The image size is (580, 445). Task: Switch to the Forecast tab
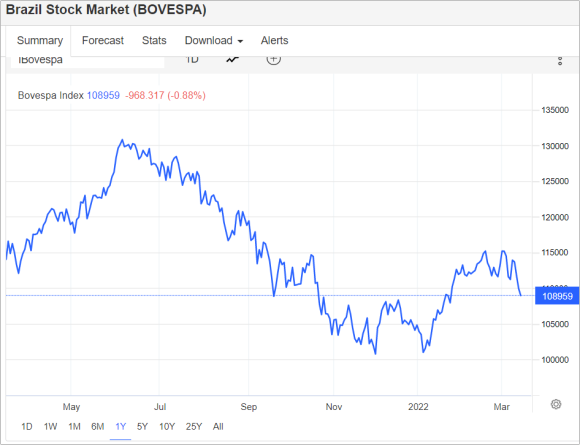[102, 40]
